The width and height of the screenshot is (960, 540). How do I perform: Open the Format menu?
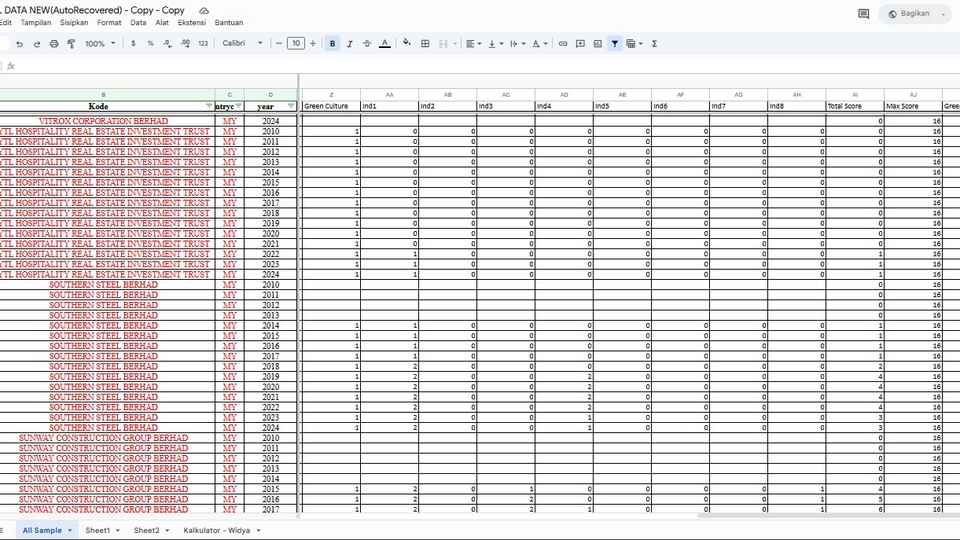coord(109,23)
